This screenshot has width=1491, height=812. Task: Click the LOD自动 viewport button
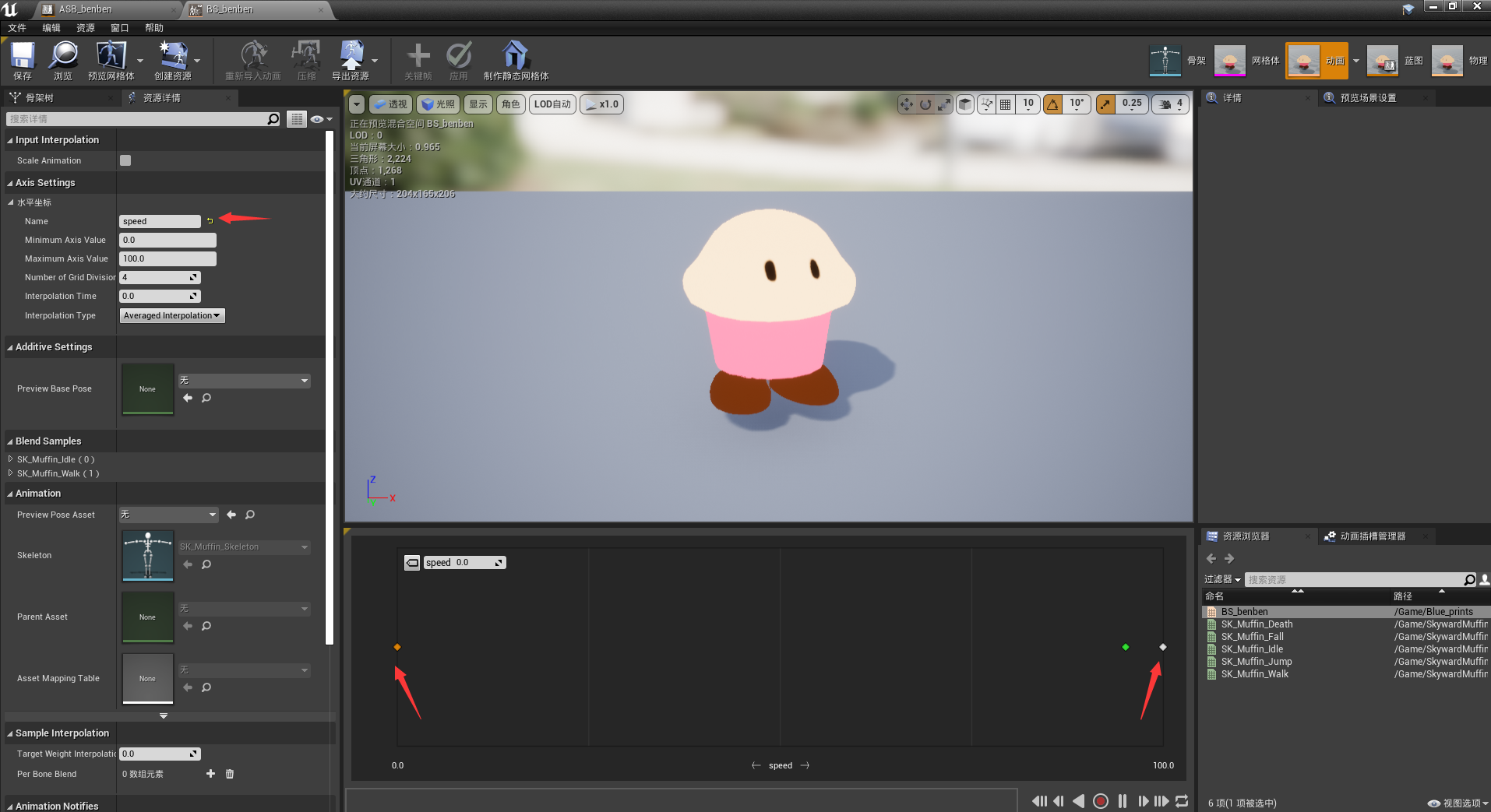coord(552,104)
